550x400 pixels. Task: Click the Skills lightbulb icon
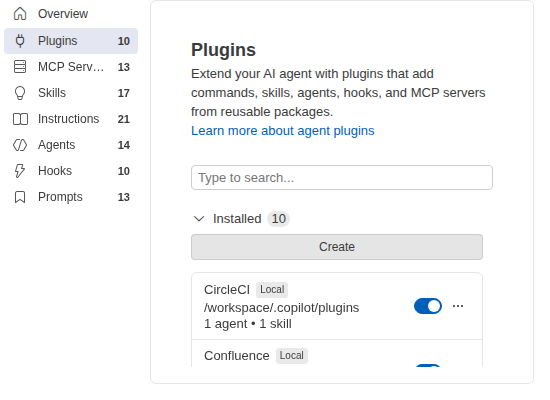[20, 93]
